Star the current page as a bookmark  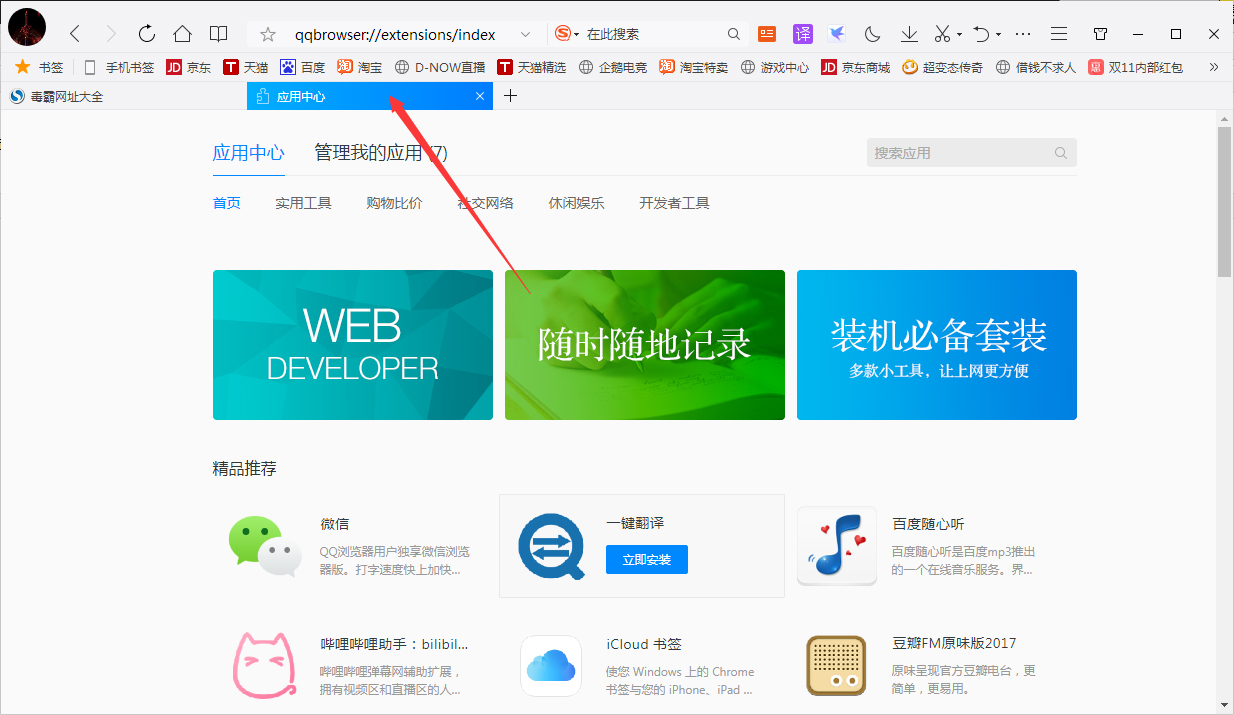(266, 33)
